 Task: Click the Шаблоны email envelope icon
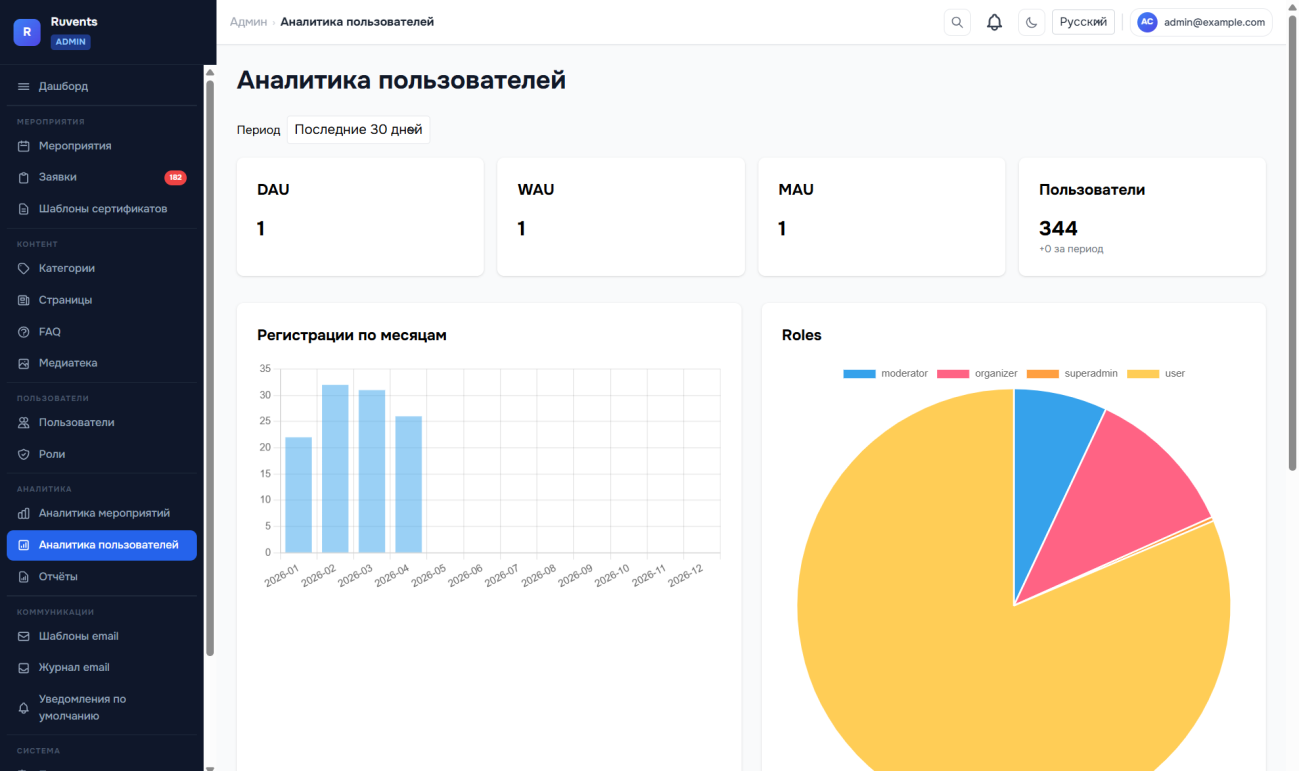[24, 636]
